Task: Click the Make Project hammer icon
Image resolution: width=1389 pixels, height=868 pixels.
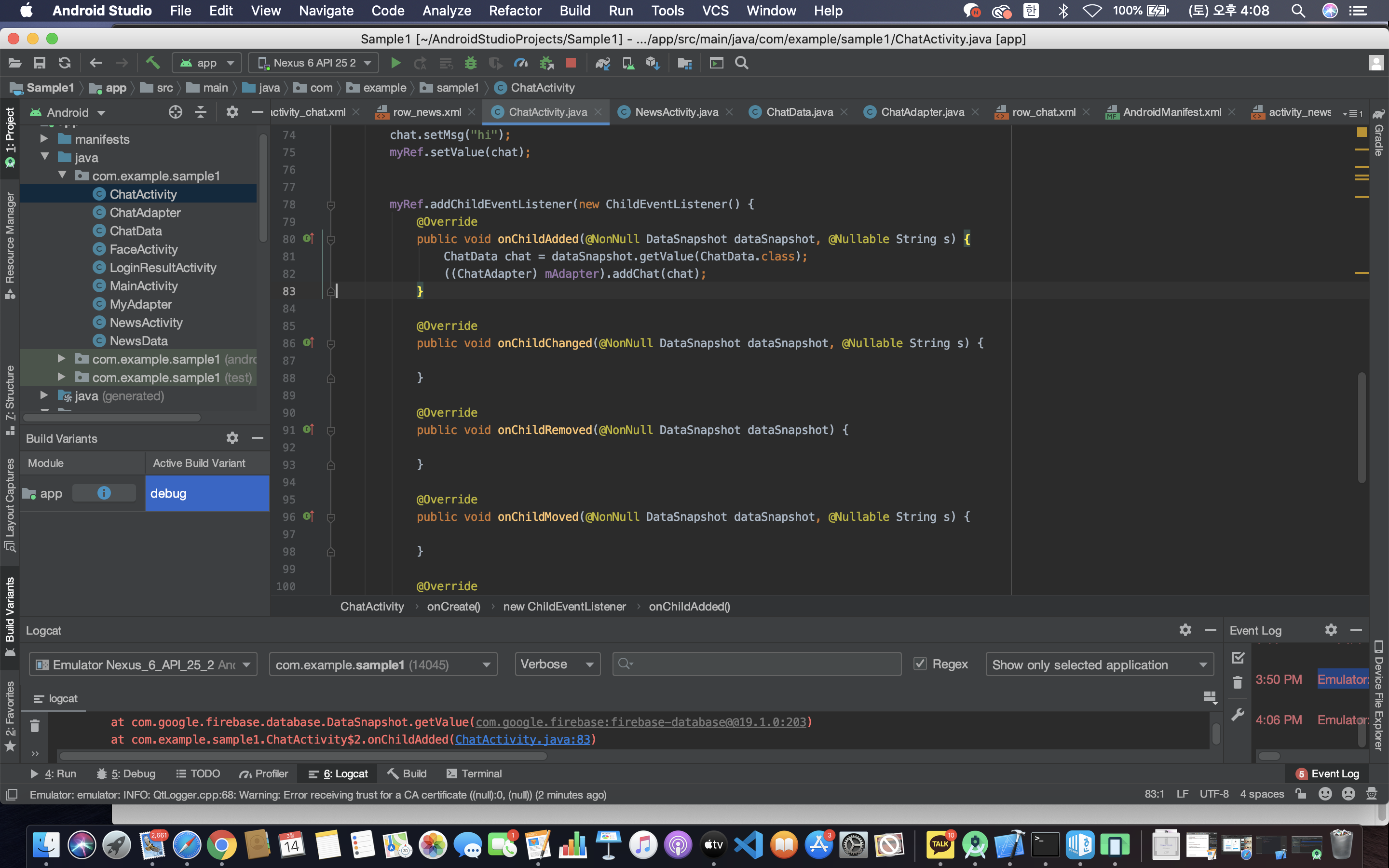Action: coord(153,63)
